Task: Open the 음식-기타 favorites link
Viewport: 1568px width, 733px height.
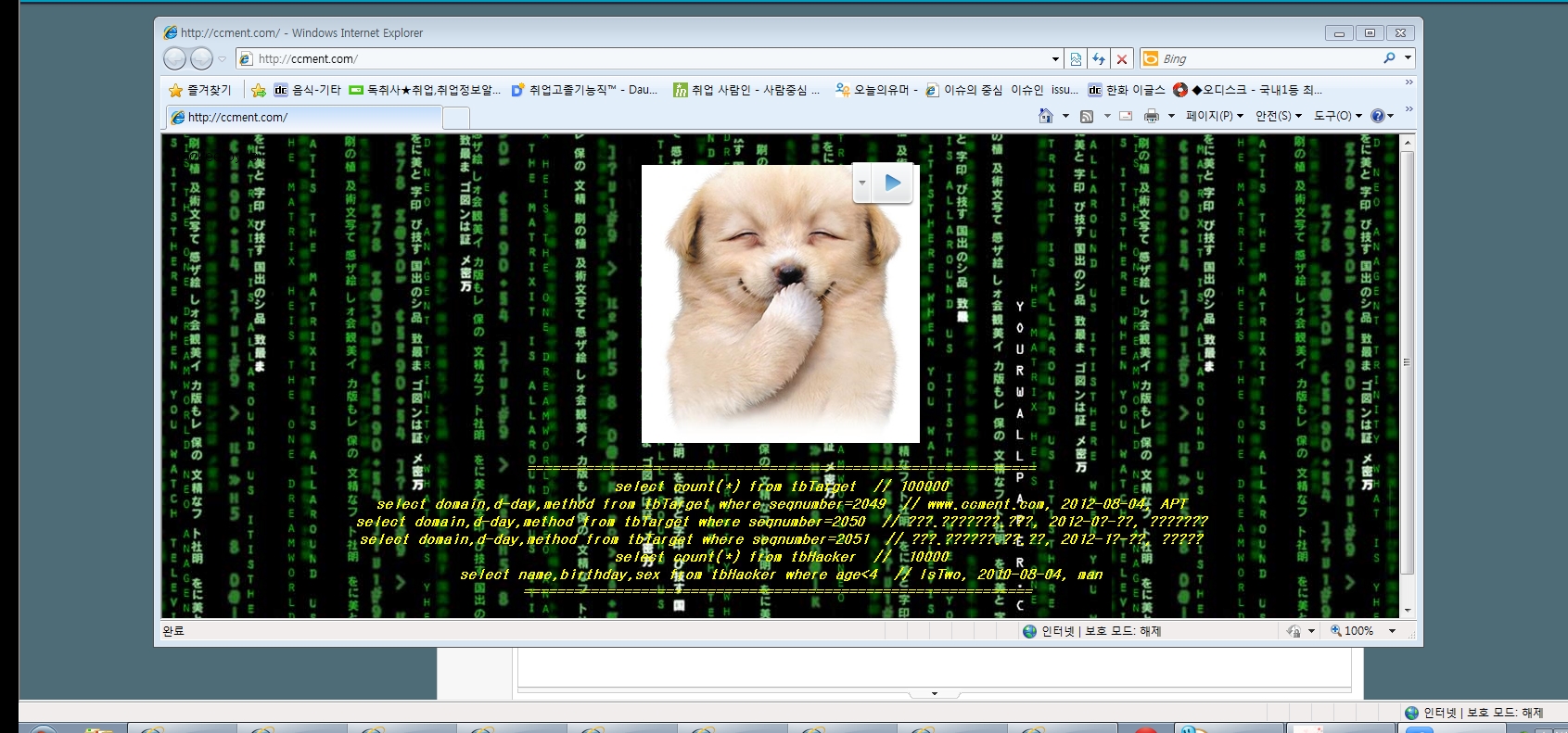Action: click(308, 90)
